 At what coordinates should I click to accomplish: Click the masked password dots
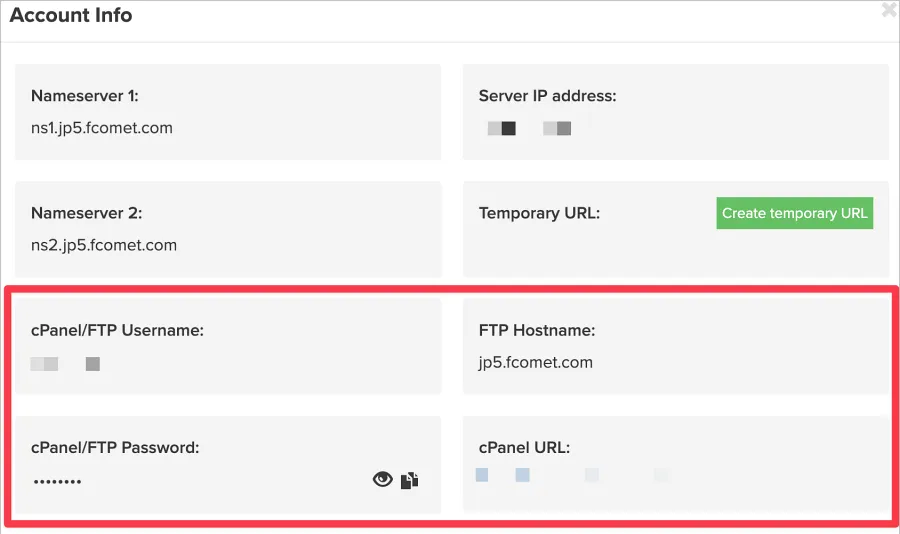pos(57,482)
